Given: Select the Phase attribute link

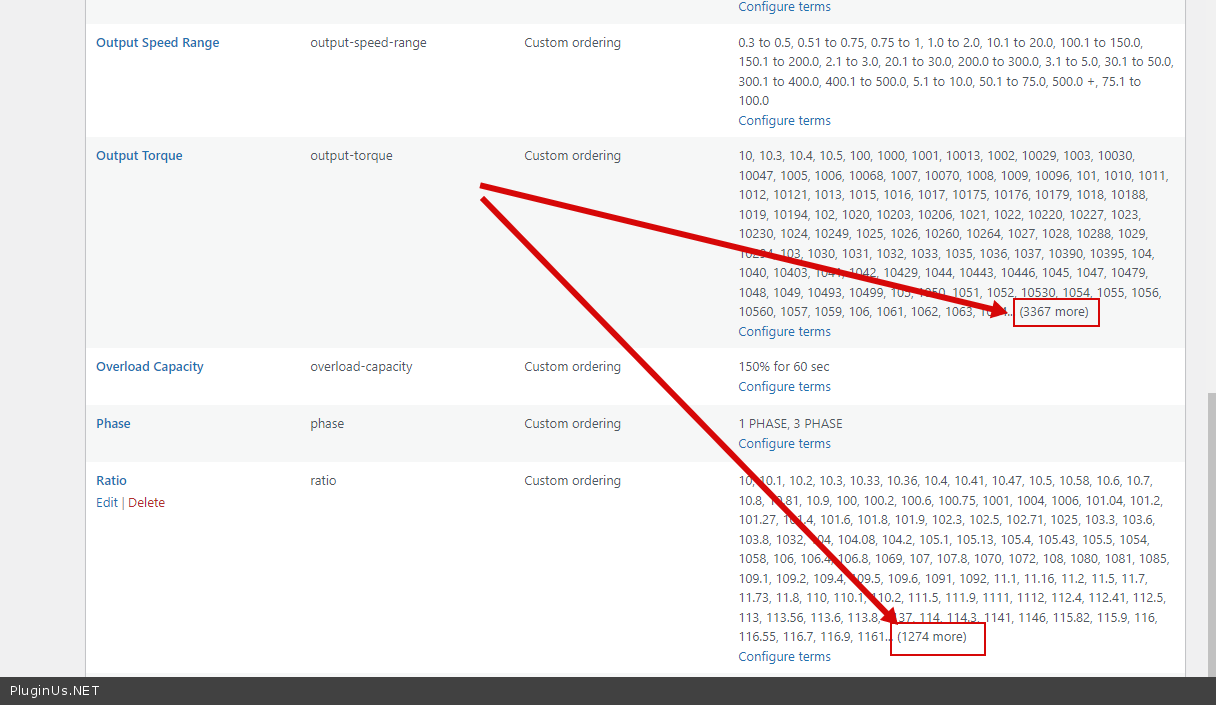Looking at the screenshot, I should coord(113,424).
